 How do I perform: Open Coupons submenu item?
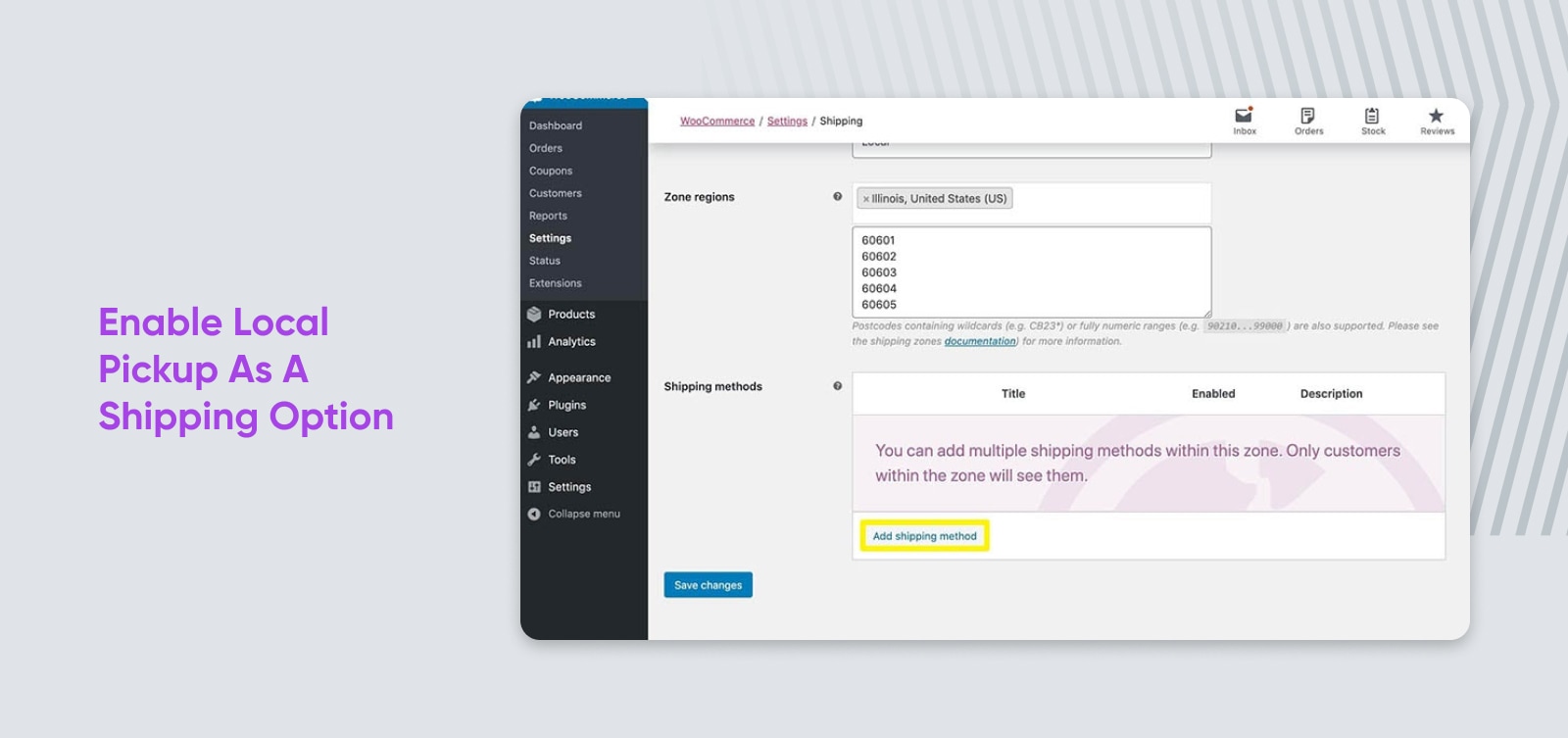pos(551,171)
